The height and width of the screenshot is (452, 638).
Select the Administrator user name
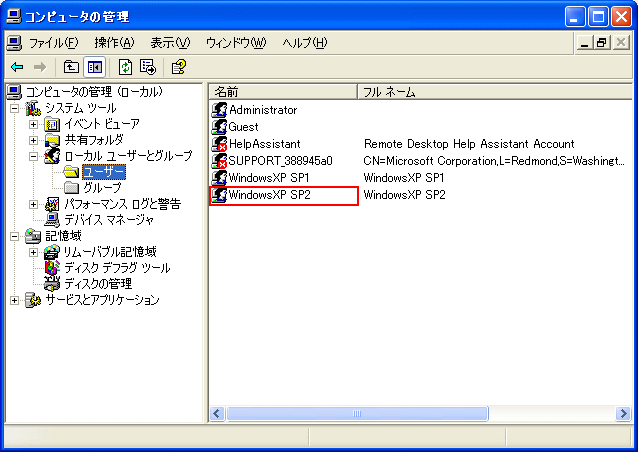pos(263,110)
